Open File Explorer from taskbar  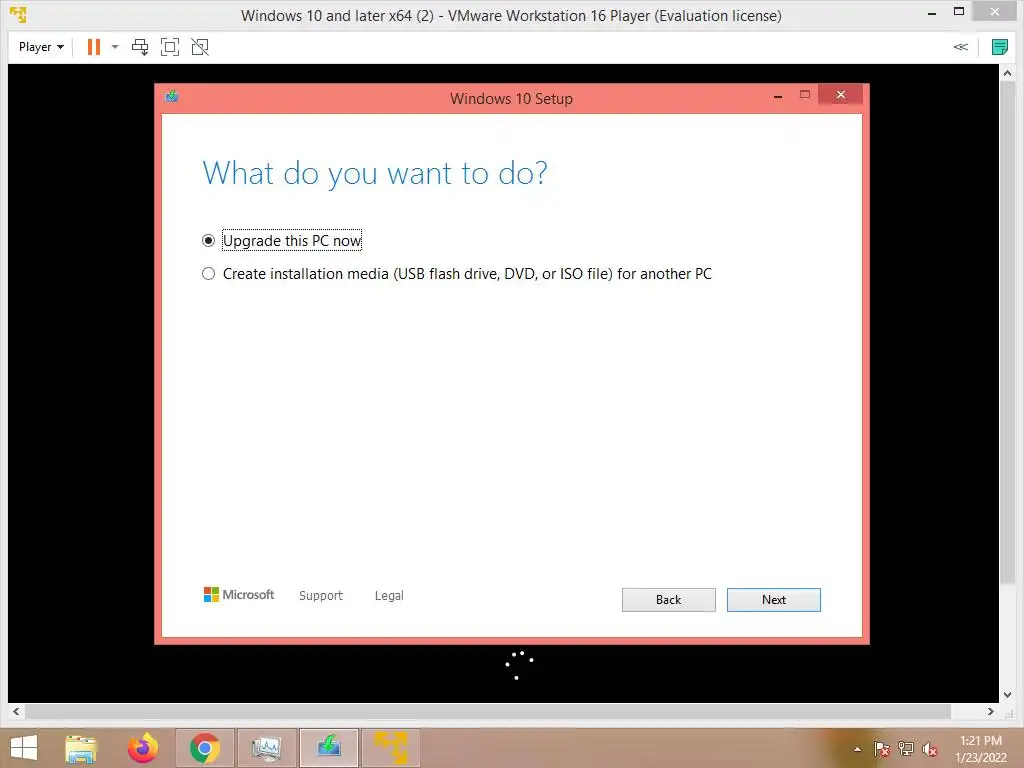coord(81,748)
